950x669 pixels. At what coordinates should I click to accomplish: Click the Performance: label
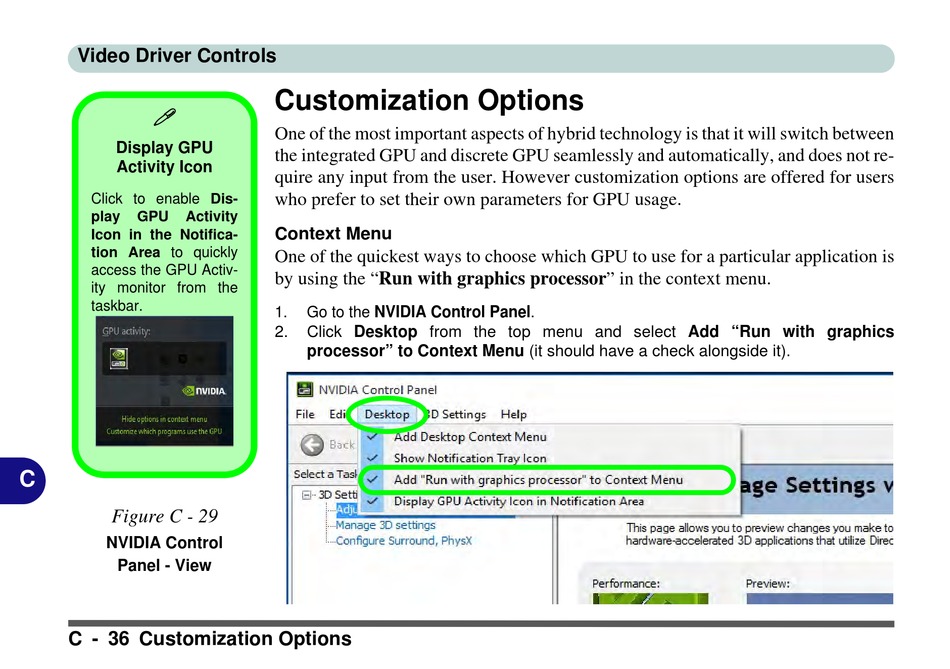[x=626, y=584]
